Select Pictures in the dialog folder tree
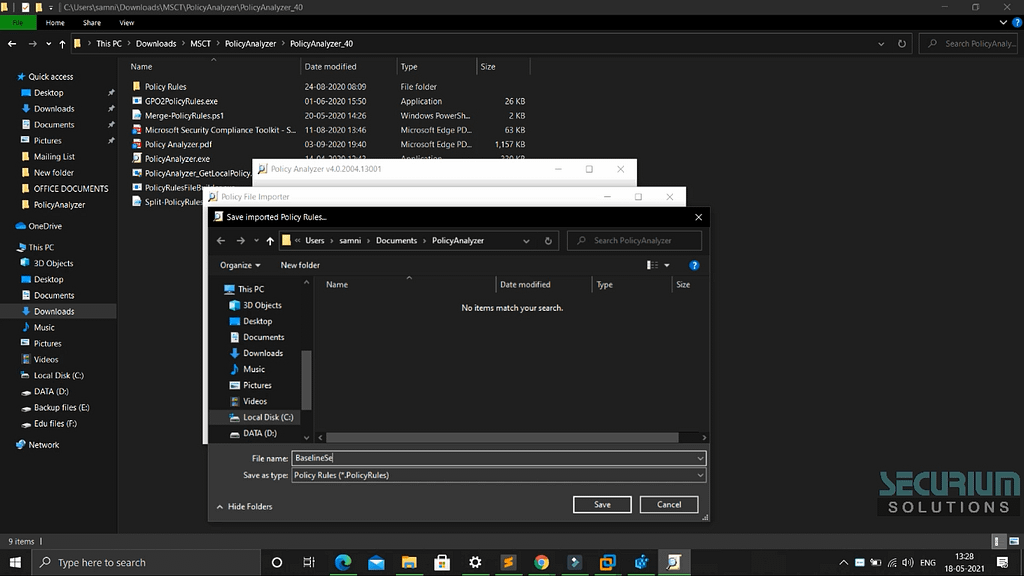Screen dimensions: 1024x576 pos(250,385)
